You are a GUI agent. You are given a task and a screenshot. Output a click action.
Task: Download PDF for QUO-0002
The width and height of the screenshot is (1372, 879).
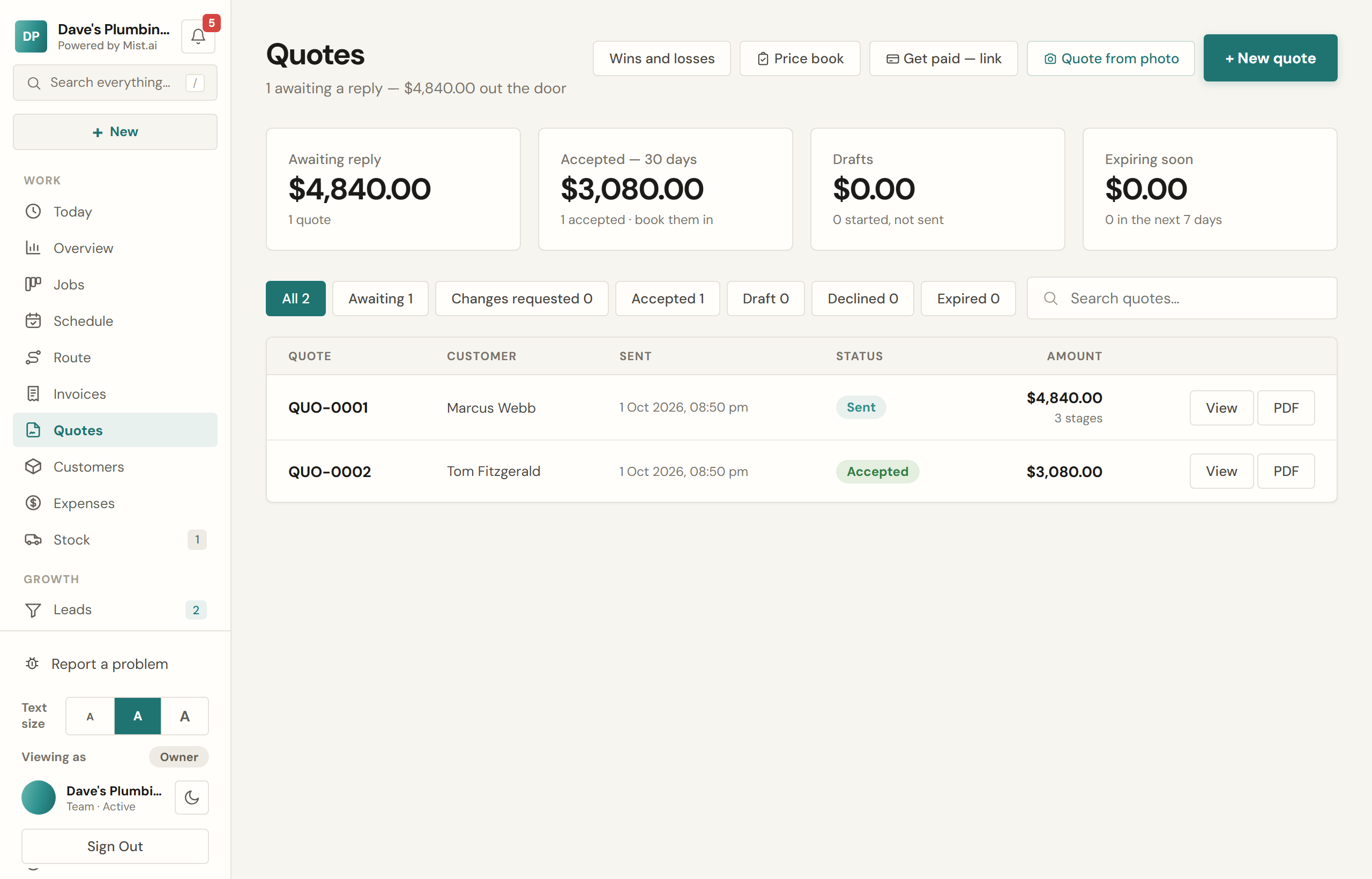click(x=1286, y=471)
